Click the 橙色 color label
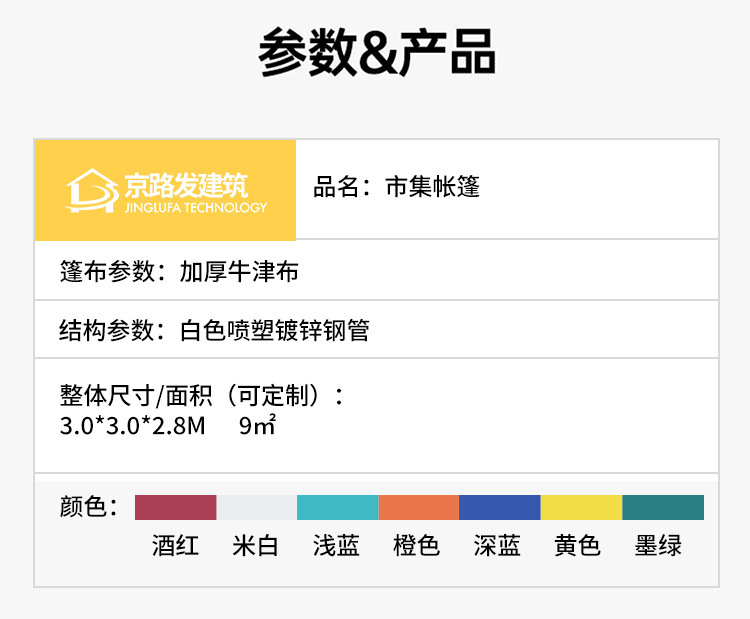The height and width of the screenshot is (619, 750). pyautogui.click(x=417, y=546)
